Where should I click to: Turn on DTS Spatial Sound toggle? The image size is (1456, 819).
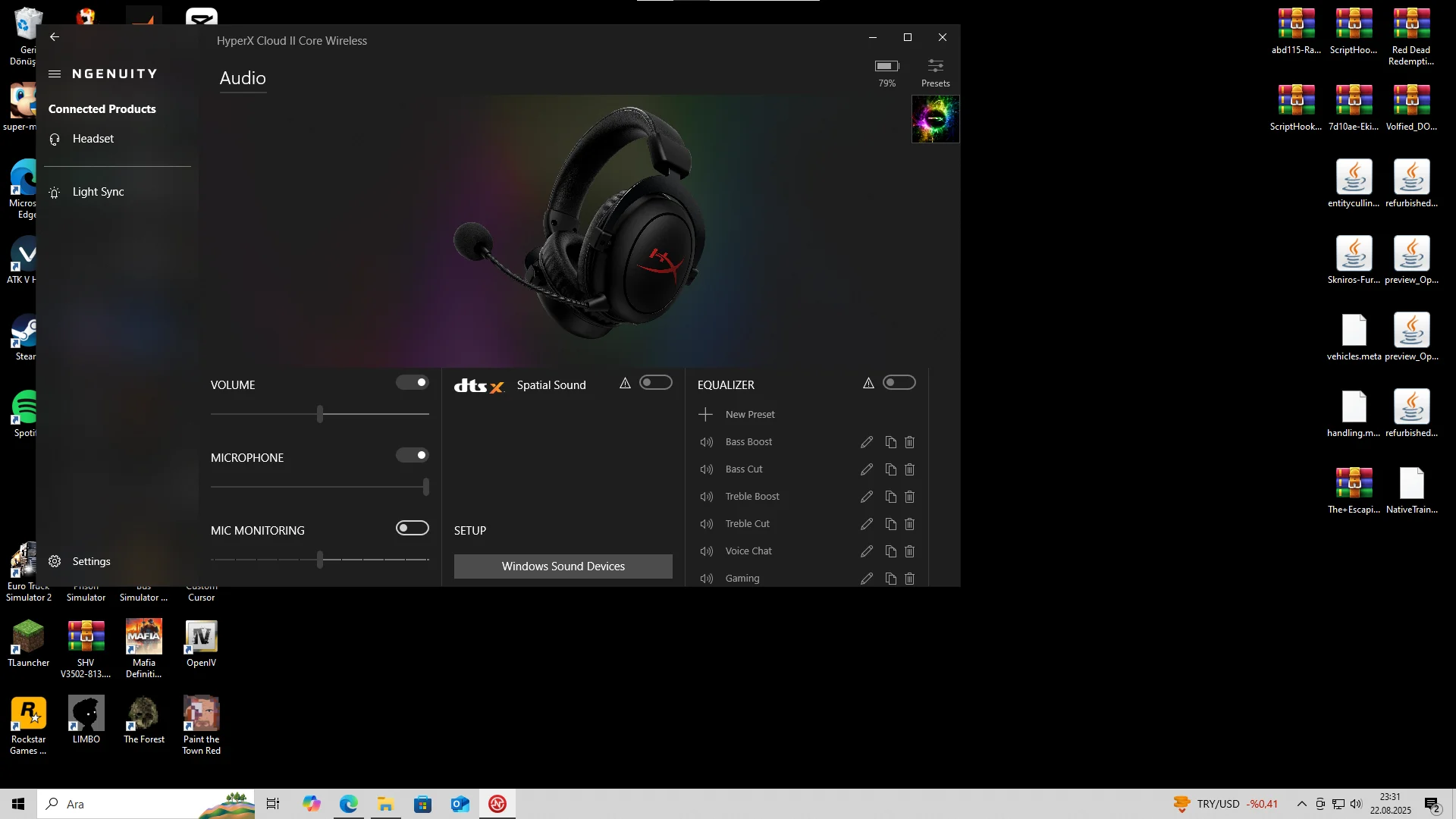(656, 383)
